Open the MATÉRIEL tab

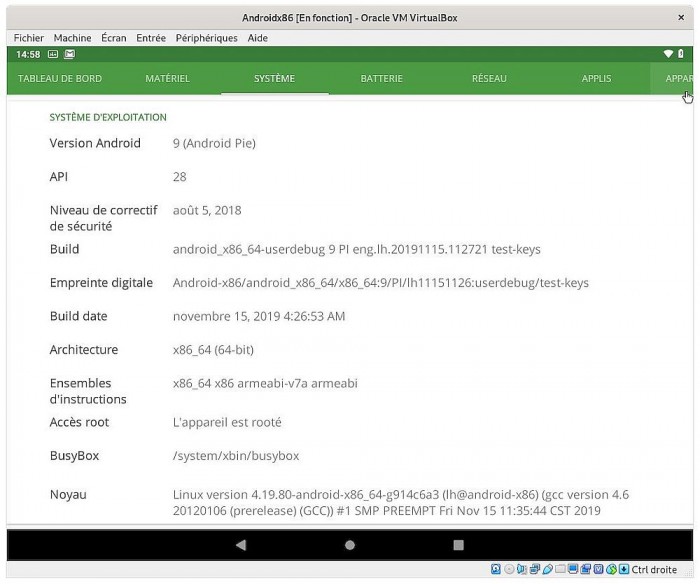(x=167, y=79)
